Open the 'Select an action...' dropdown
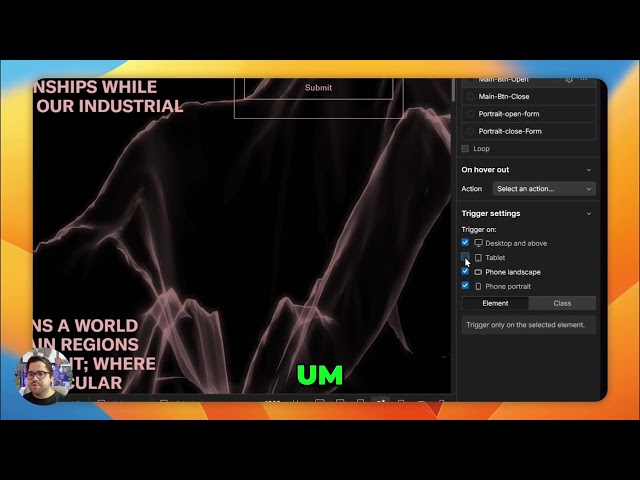Image resolution: width=640 pixels, height=480 pixels. (x=544, y=189)
